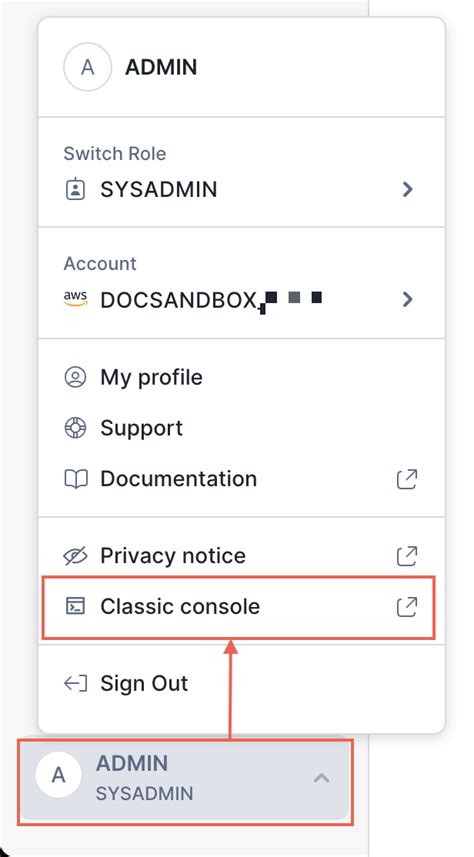Expand the Switch Role chevron next to SYSADMIN

click(407, 190)
